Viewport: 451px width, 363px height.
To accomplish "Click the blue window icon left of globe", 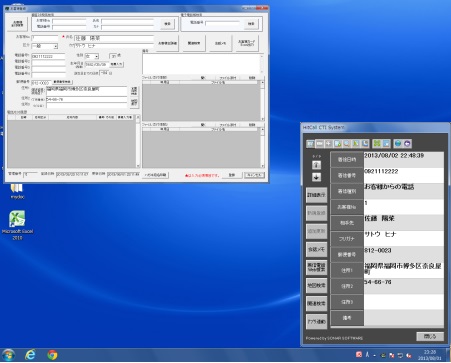I will pyautogui.click(x=386, y=143).
